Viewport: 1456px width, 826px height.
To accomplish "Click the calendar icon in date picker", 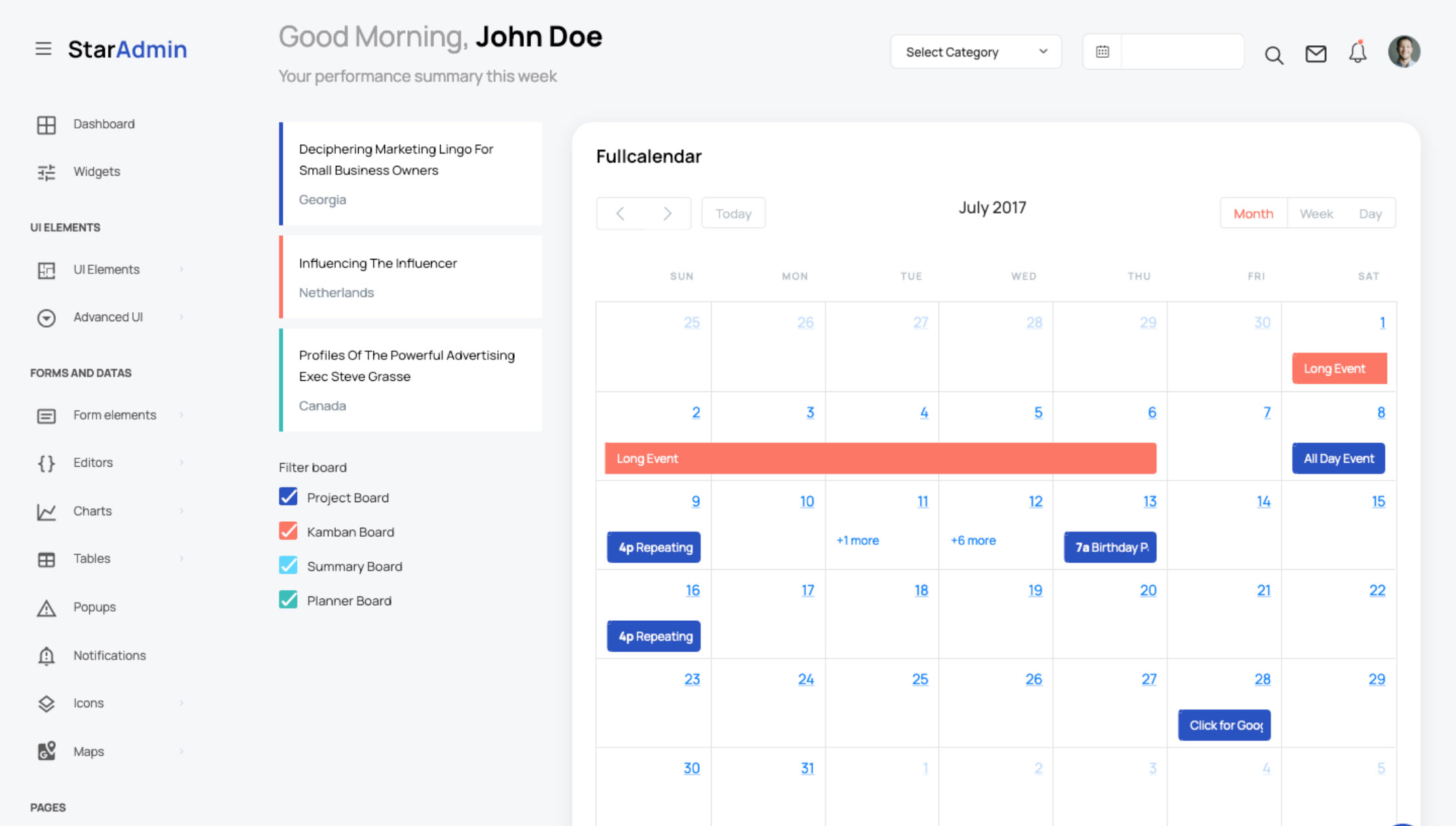I will [1102, 52].
